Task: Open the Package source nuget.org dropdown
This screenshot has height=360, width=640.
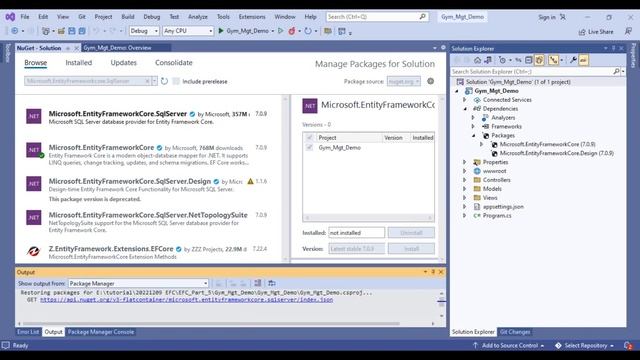Action: point(404,81)
